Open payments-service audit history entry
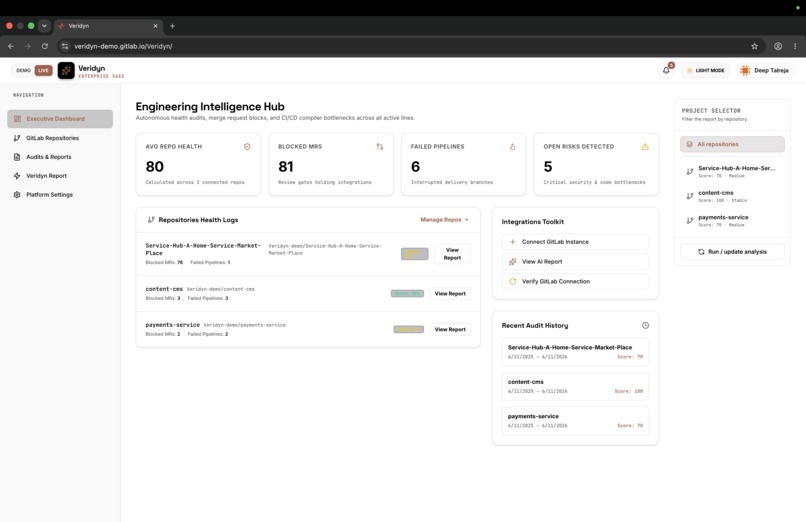The height and width of the screenshot is (522, 806). [x=575, y=421]
